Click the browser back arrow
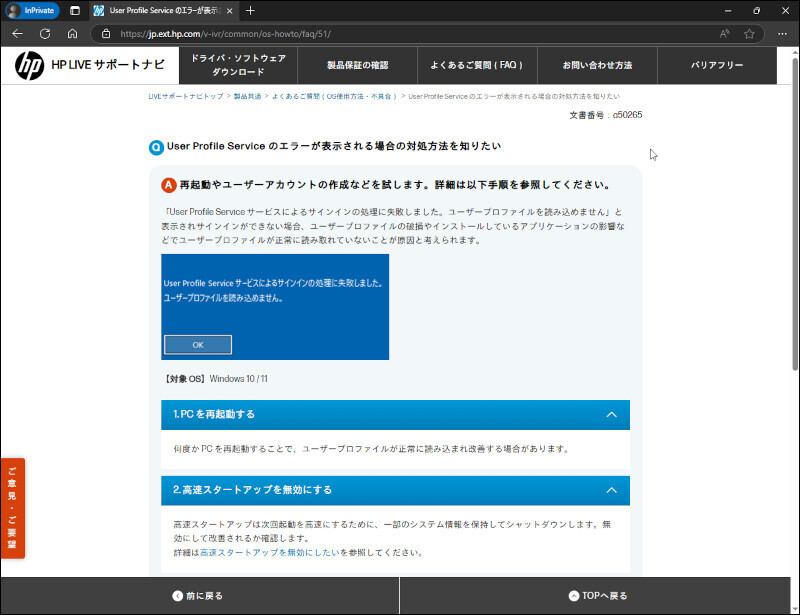This screenshot has height=615, width=800. click(x=17, y=34)
